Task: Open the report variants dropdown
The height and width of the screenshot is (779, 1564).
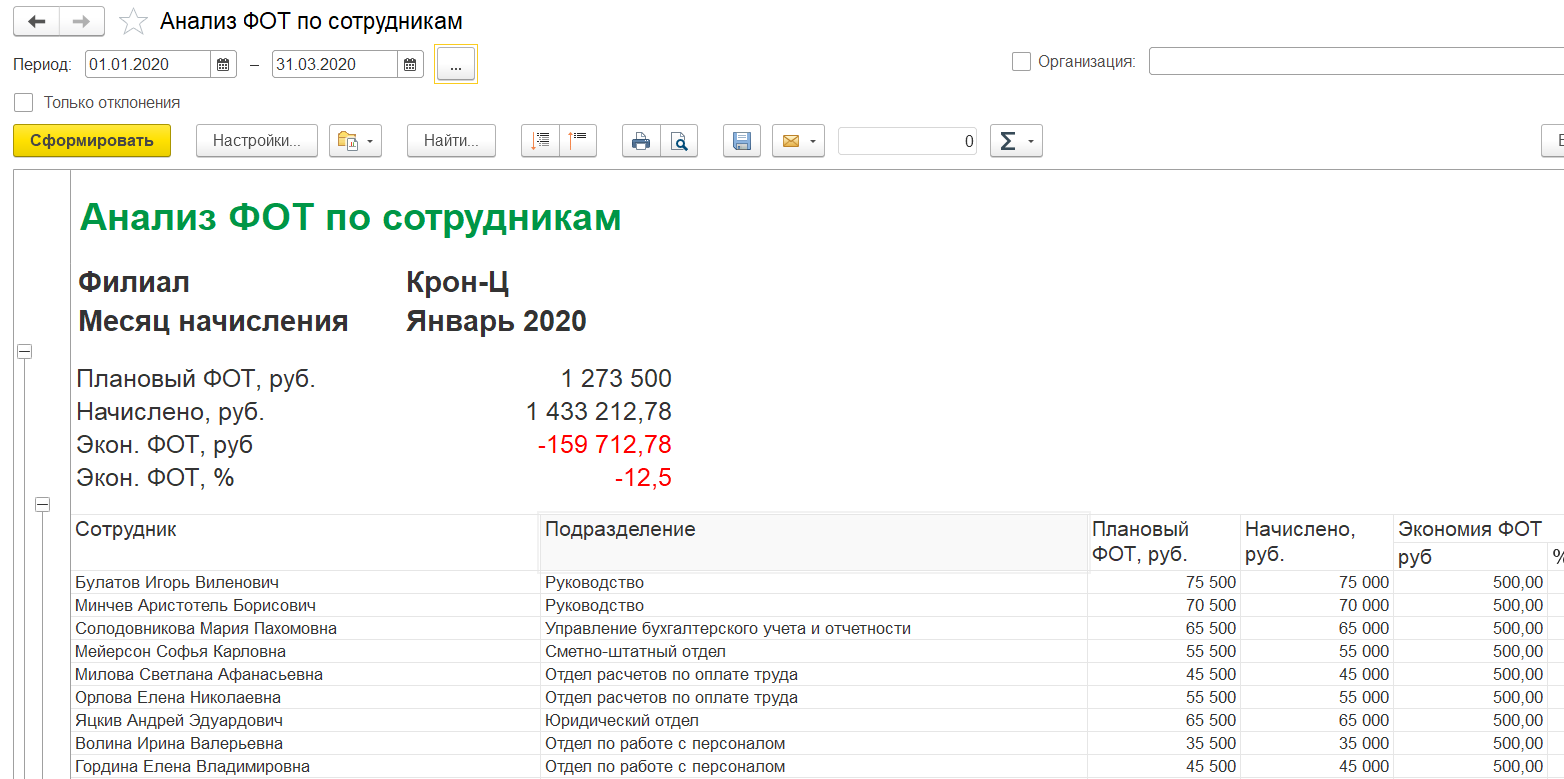Action: point(356,141)
